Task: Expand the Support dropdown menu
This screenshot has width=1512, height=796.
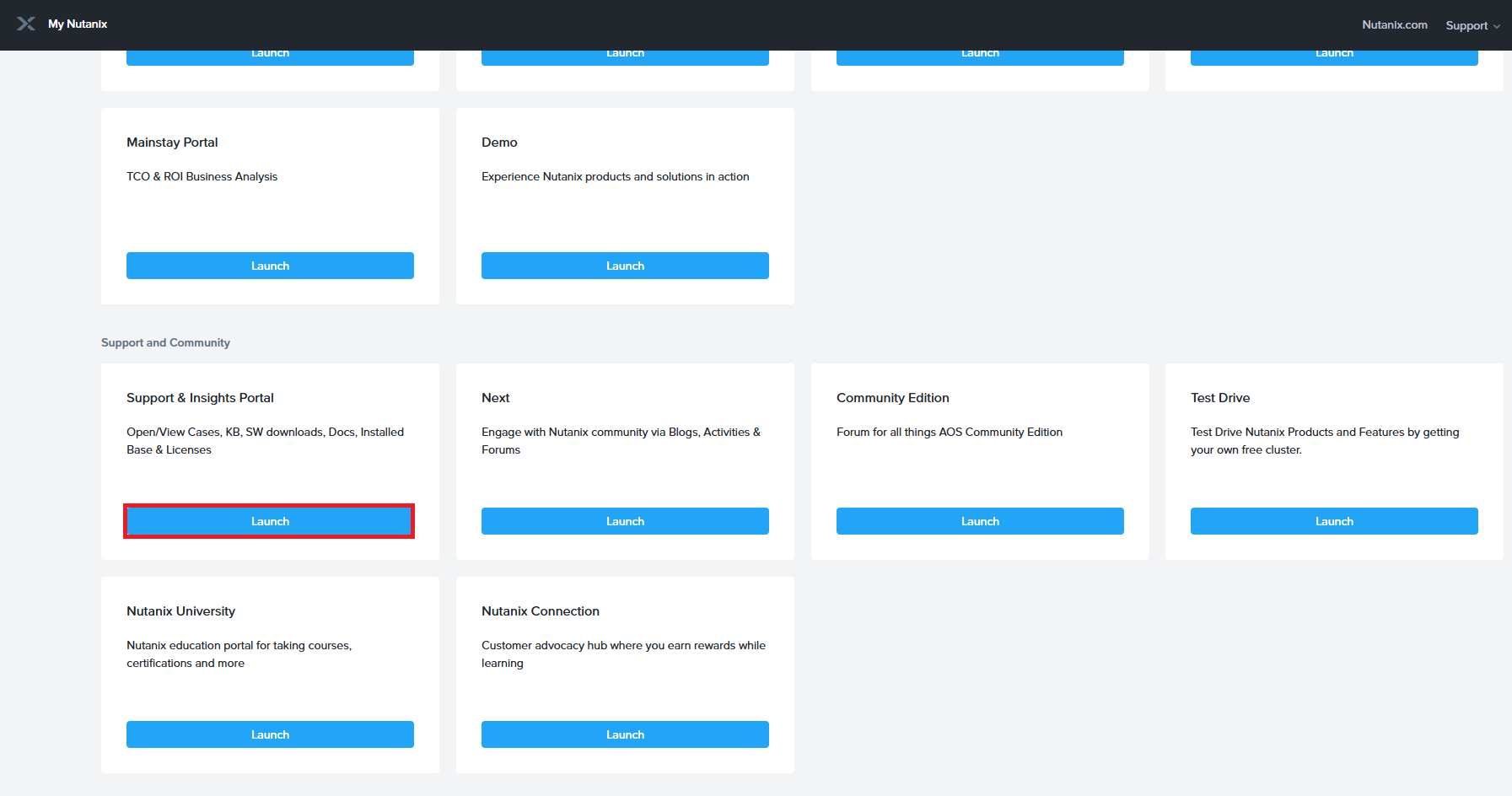Action: tap(1472, 25)
